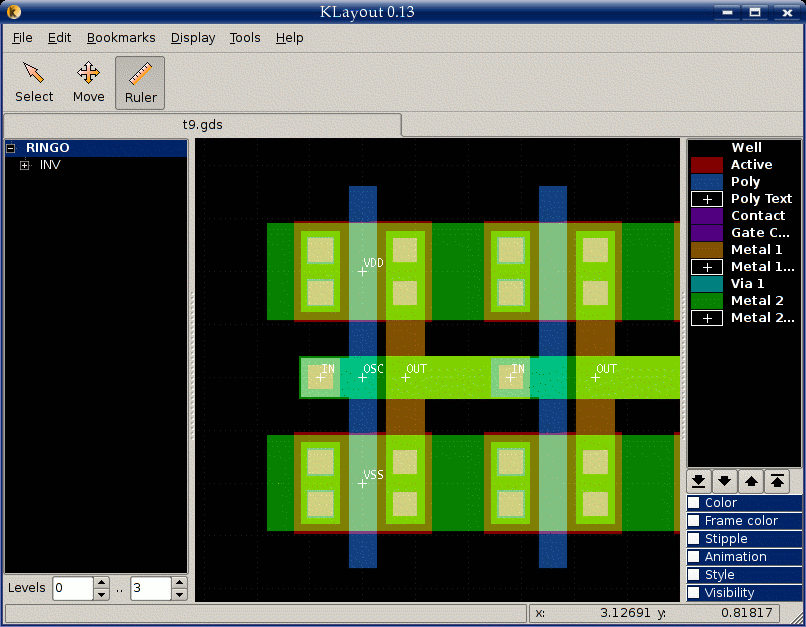Click the Active layer red swatch
Screen dimensions: 806x627
point(708,165)
